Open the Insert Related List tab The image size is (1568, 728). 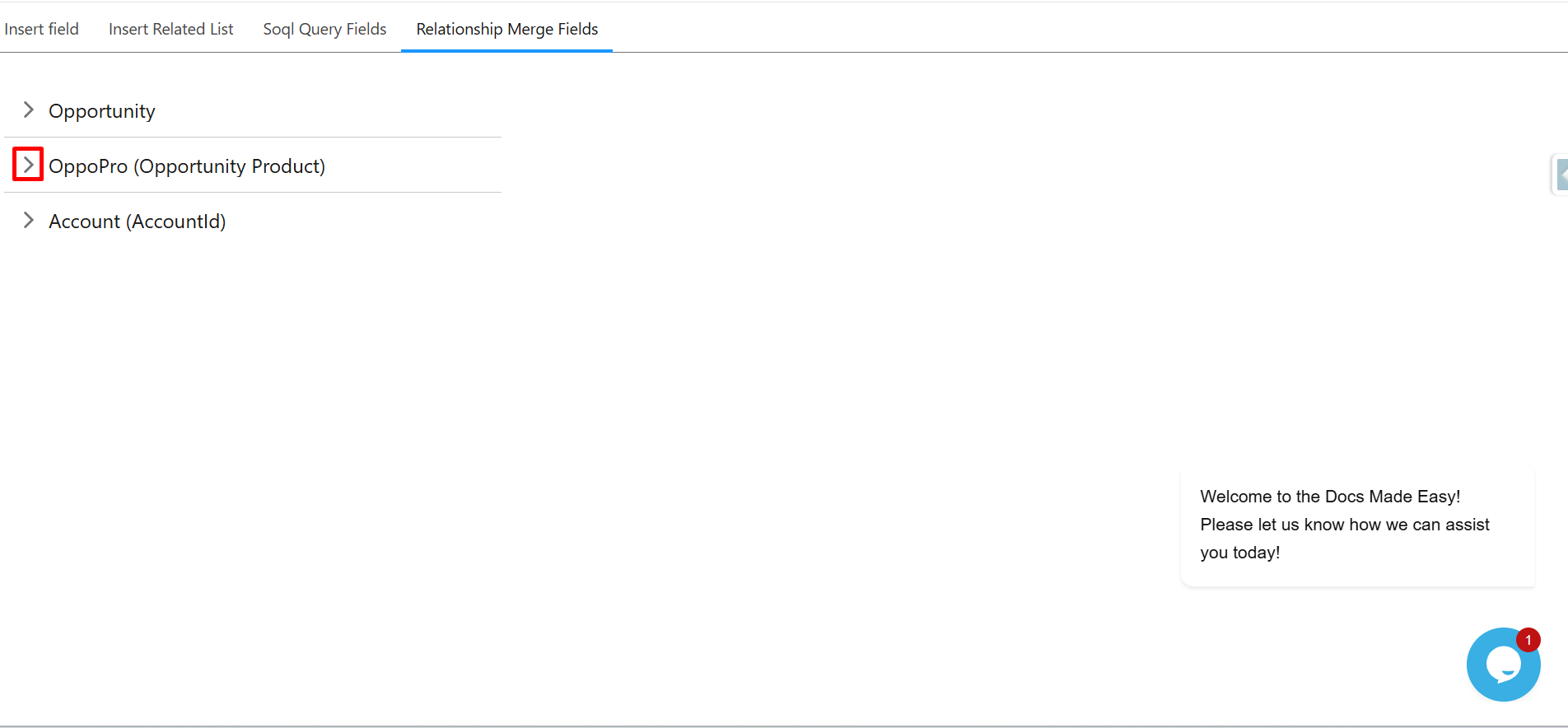pyautogui.click(x=170, y=29)
